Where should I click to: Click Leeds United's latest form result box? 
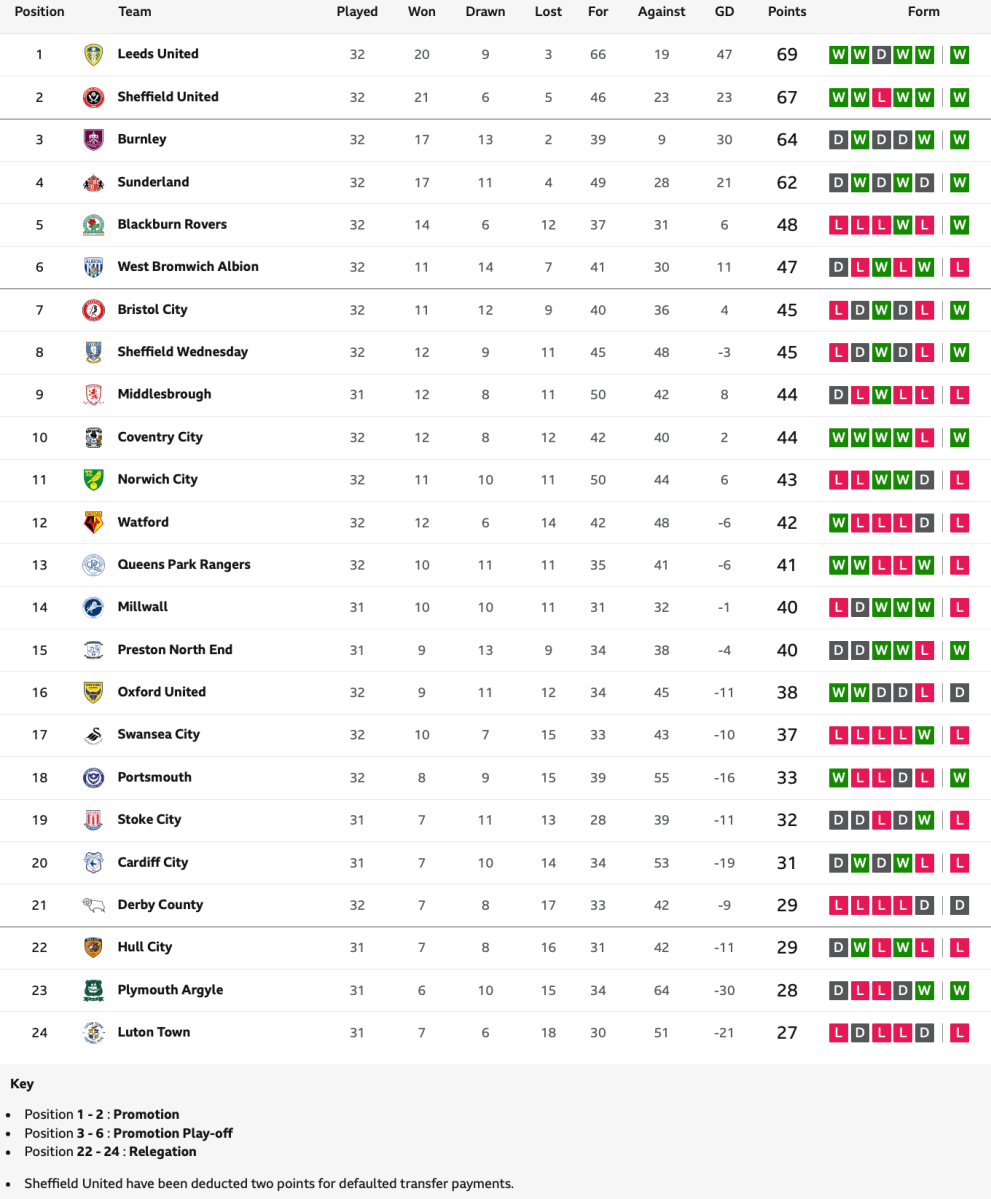click(959, 55)
